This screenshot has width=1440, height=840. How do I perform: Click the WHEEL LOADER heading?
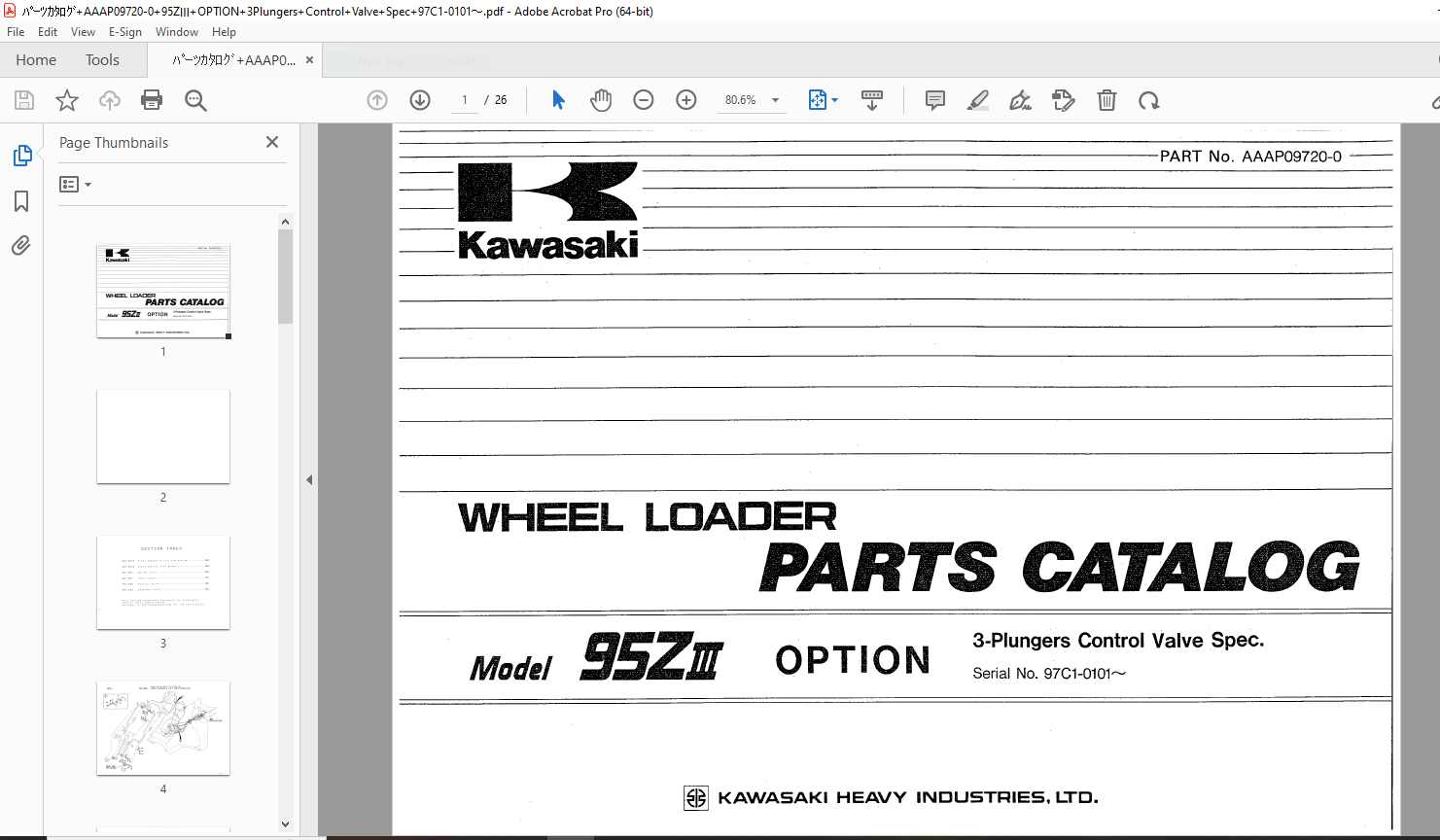(648, 517)
